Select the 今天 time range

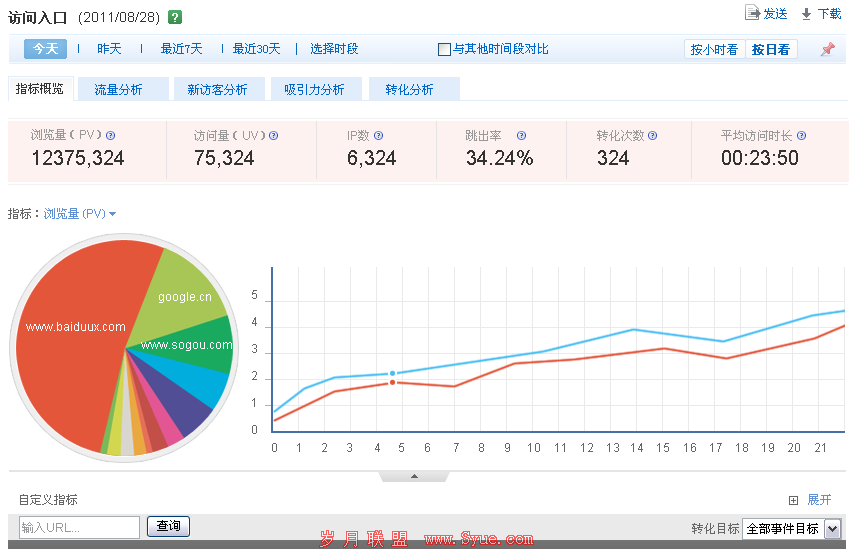point(46,49)
